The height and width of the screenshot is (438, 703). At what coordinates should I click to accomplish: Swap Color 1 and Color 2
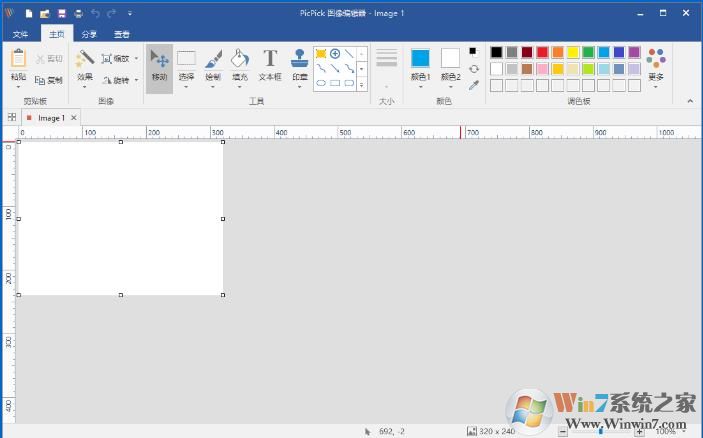pos(474,69)
